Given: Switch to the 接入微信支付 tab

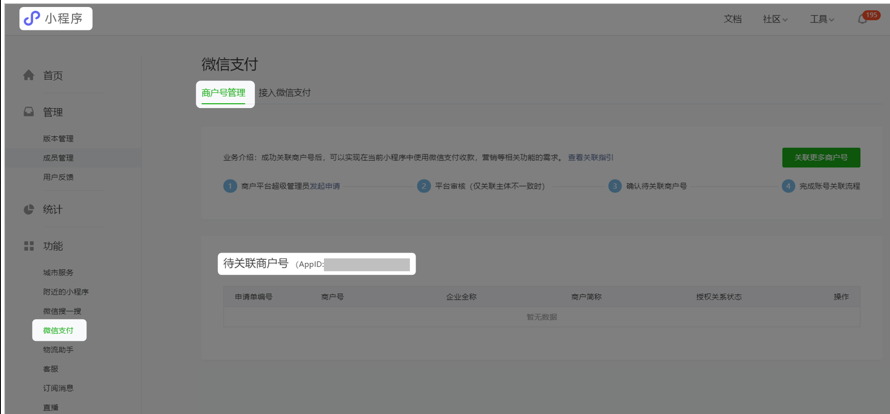Looking at the screenshot, I should (x=285, y=93).
